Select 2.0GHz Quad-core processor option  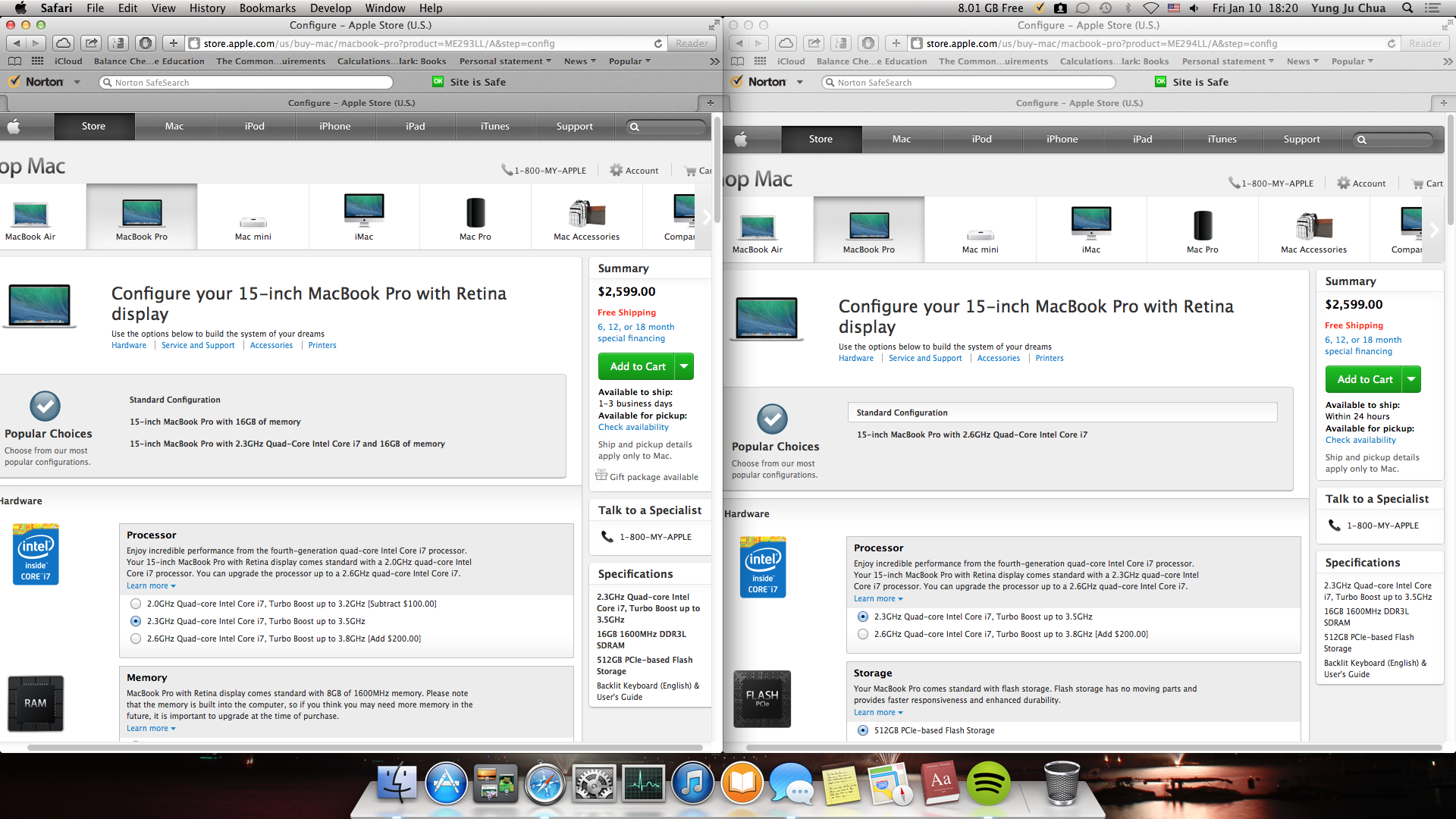(136, 604)
